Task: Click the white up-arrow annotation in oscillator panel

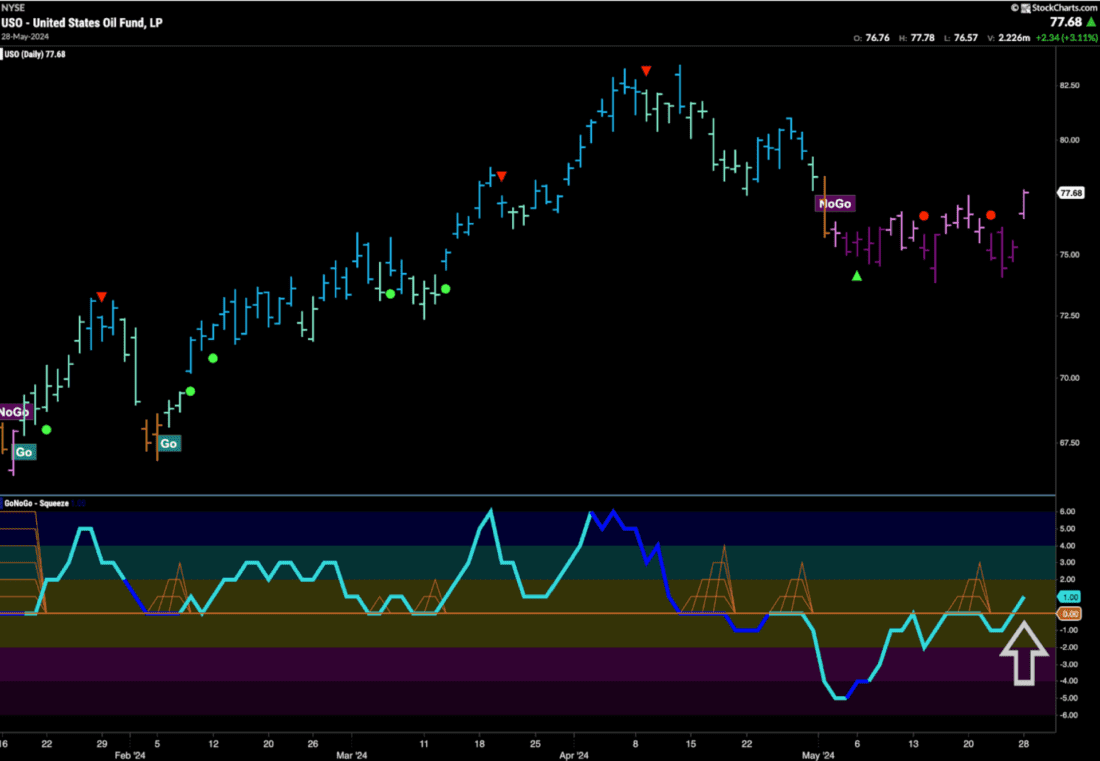Action: point(1025,652)
